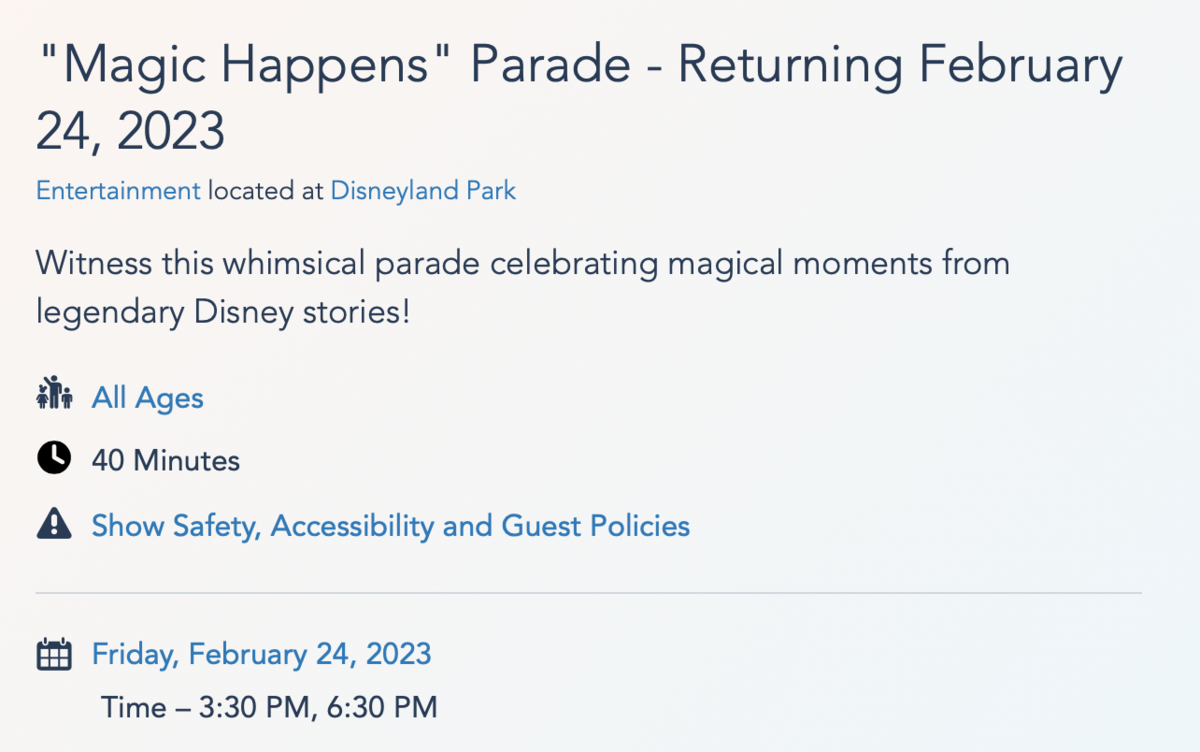Click the "Magic Happens" Parade heading
The width and height of the screenshot is (1200, 752).
(578, 98)
